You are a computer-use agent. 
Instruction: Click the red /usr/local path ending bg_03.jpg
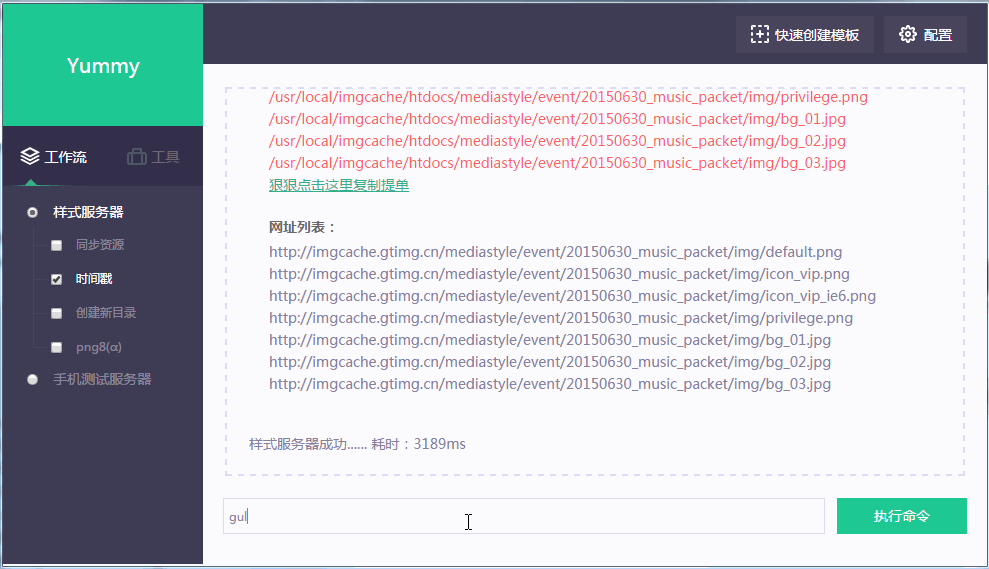pos(558,163)
